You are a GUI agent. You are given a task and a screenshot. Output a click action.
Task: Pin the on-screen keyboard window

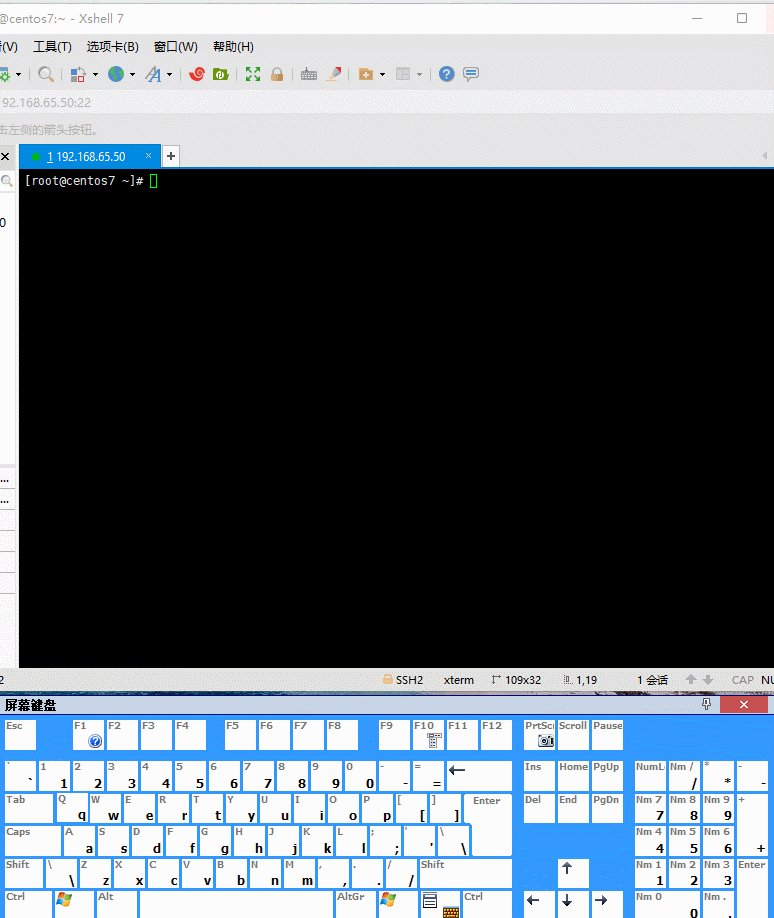tap(707, 704)
